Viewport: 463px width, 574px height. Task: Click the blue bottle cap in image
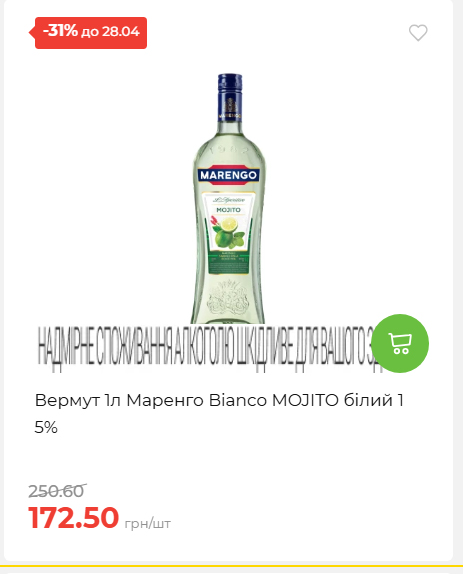point(230,97)
